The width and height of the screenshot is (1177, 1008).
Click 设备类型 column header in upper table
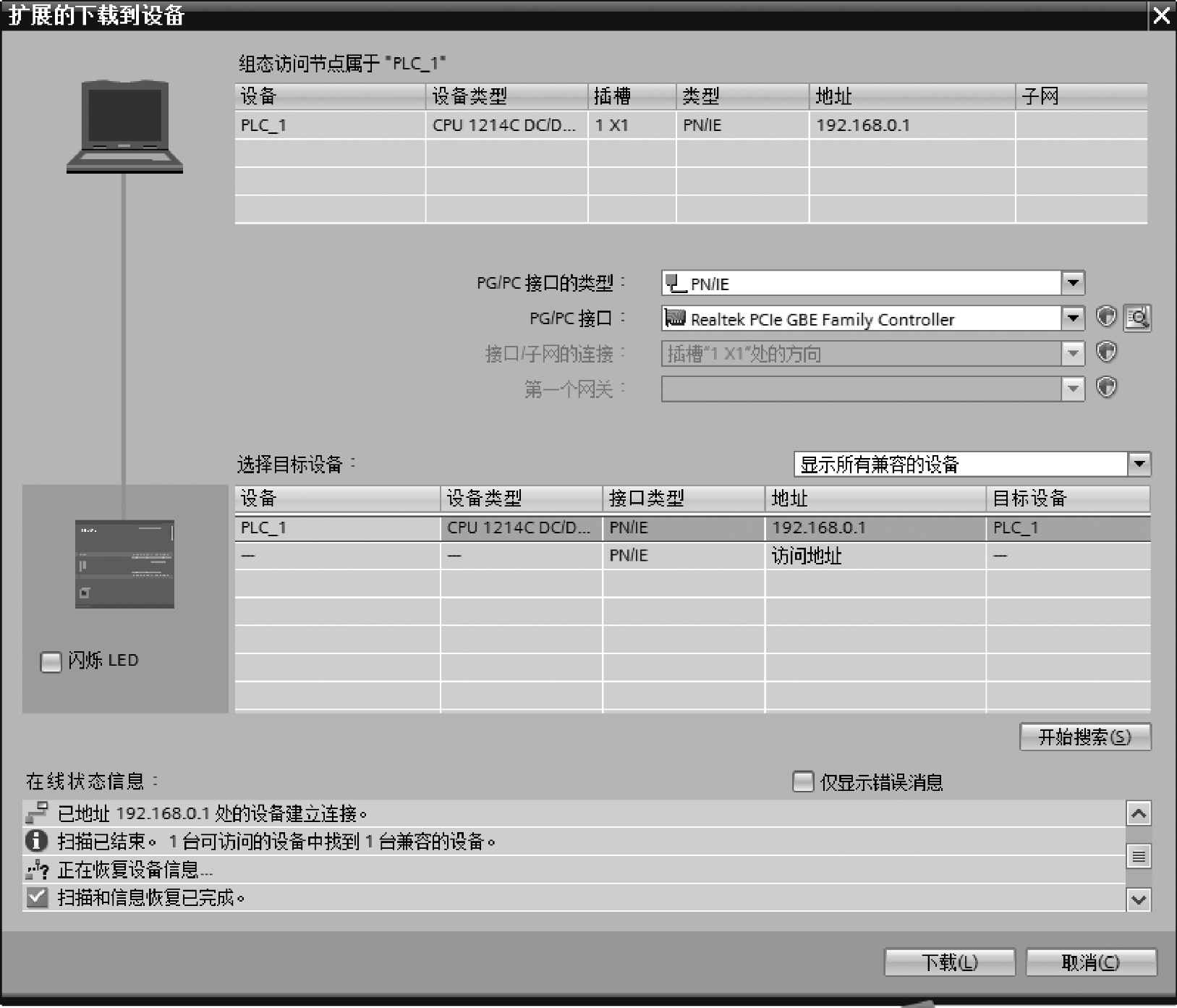coord(506,96)
